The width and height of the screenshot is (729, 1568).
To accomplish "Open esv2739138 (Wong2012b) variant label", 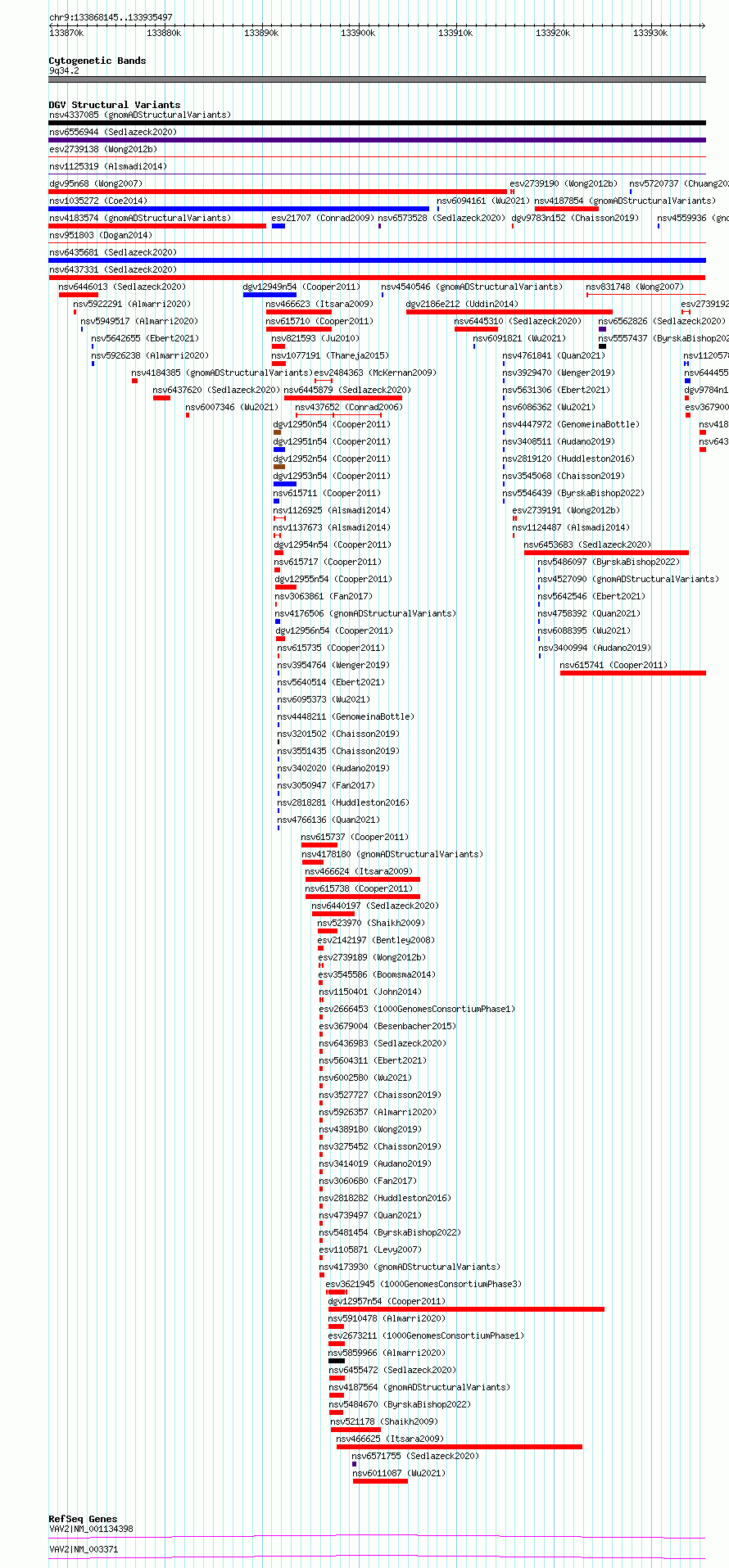I will pyautogui.click(x=103, y=149).
